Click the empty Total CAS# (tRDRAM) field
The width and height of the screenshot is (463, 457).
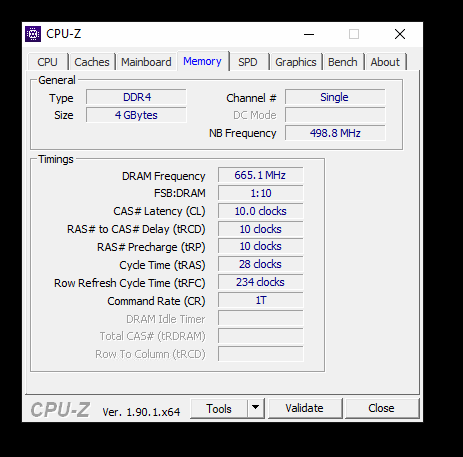(261, 336)
